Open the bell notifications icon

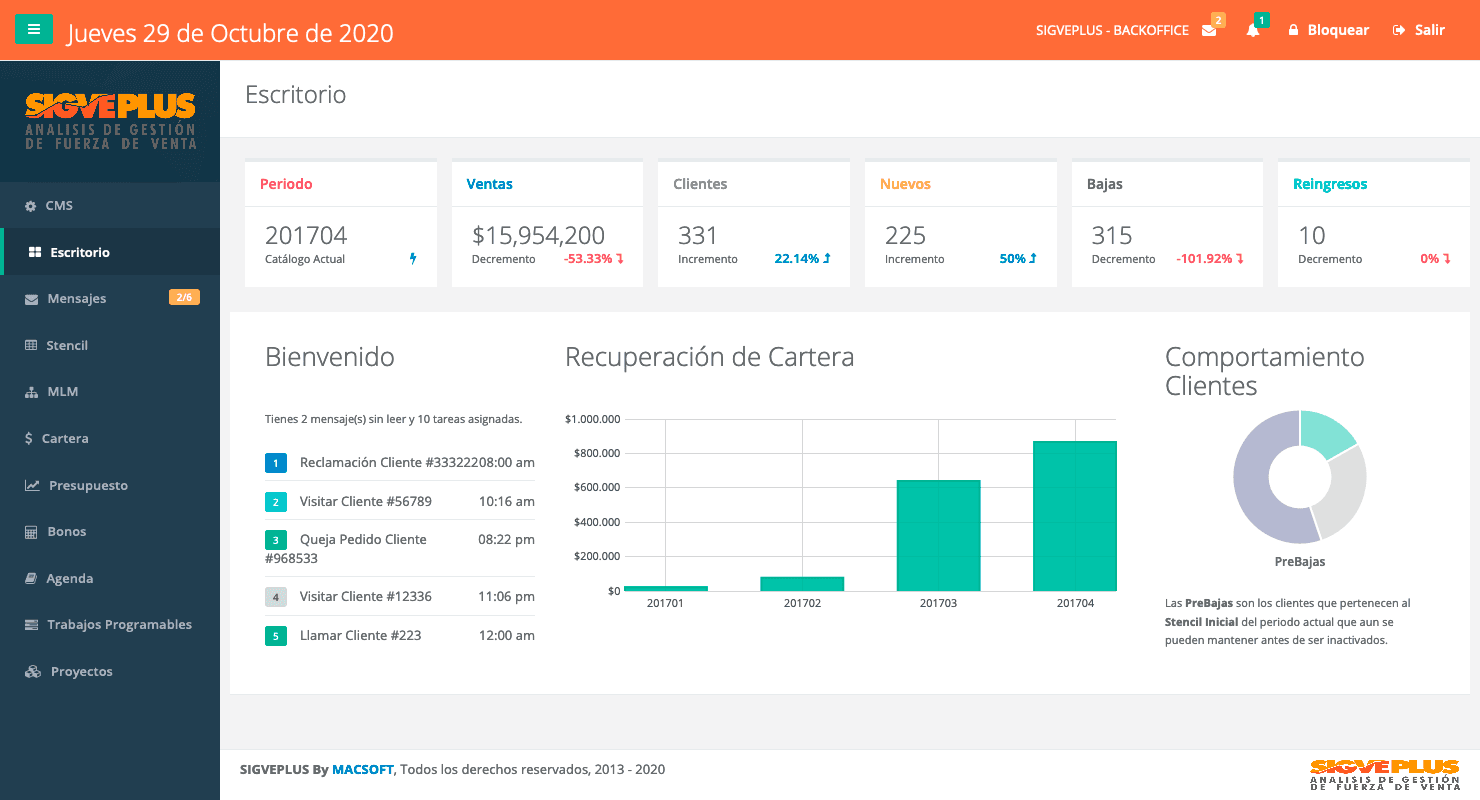pyautogui.click(x=1253, y=30)
